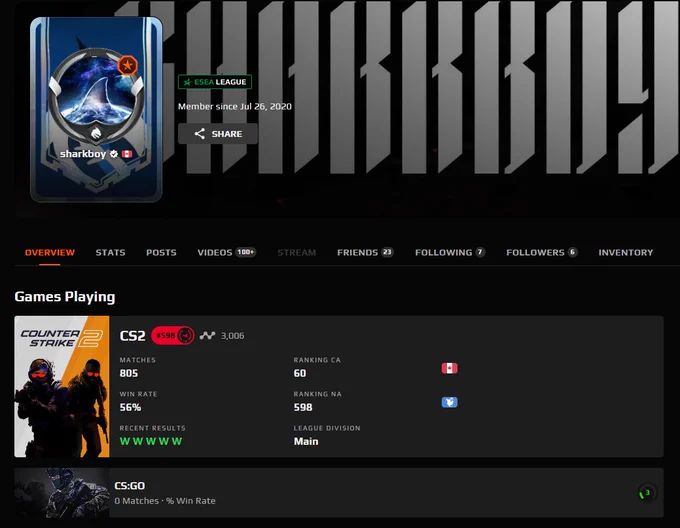Click the verified checkmark beside sharkboy
The image size is (680, 528).
pos(114,154)
